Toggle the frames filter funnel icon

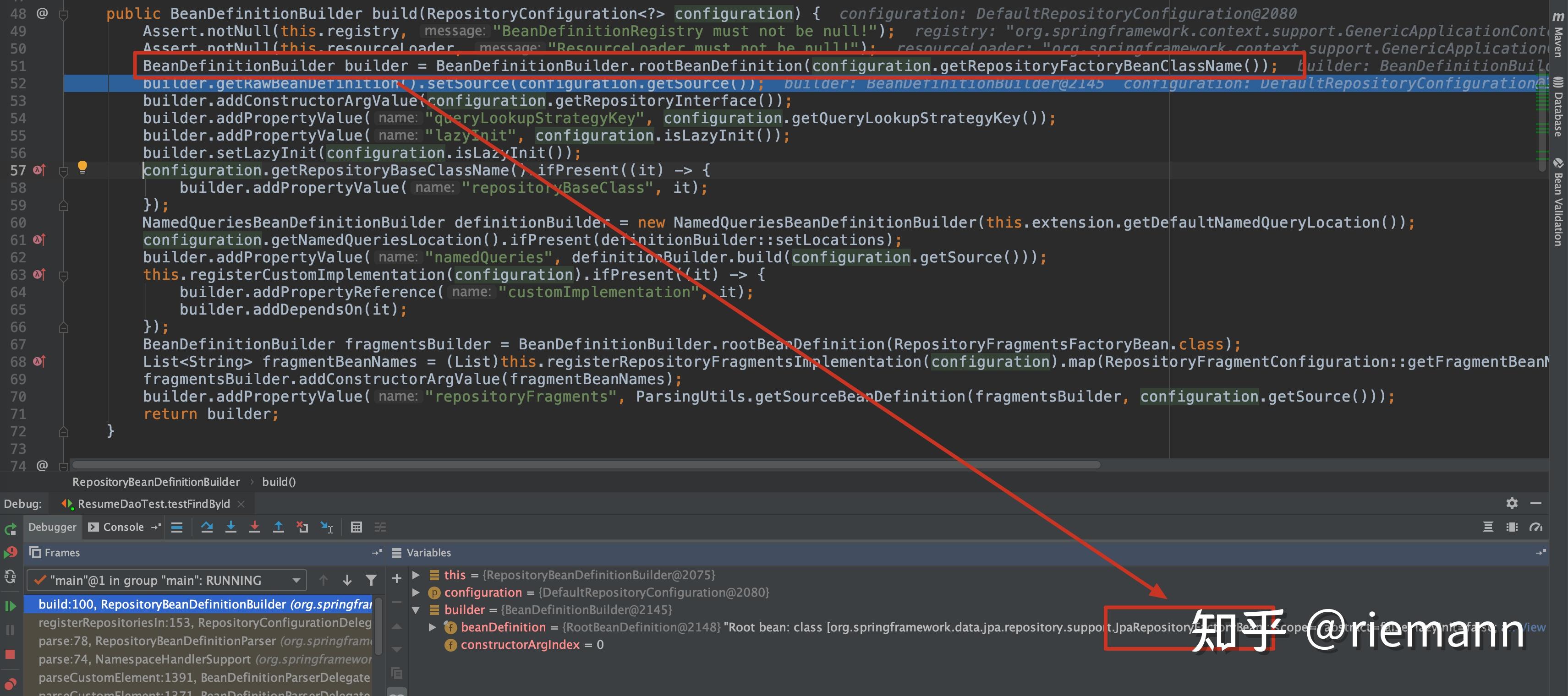[x=371, y=580]
